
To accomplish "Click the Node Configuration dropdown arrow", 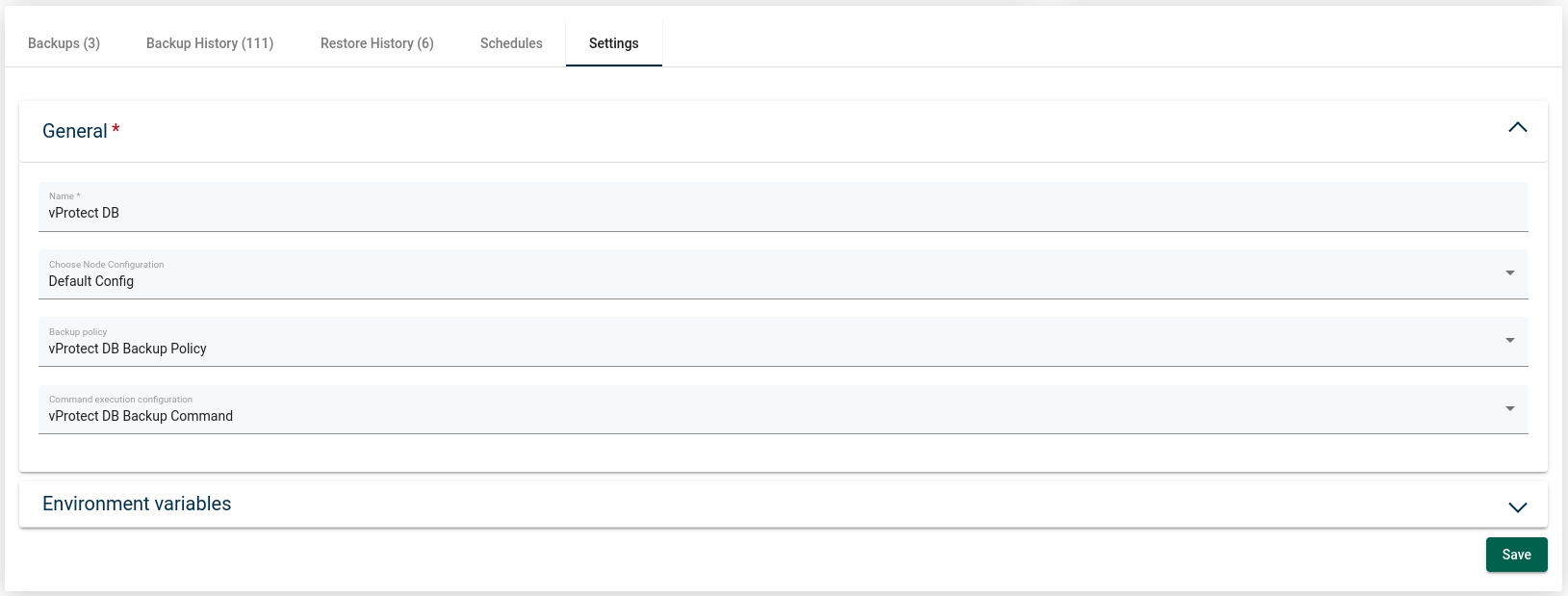I will [x=1509, y=273].
